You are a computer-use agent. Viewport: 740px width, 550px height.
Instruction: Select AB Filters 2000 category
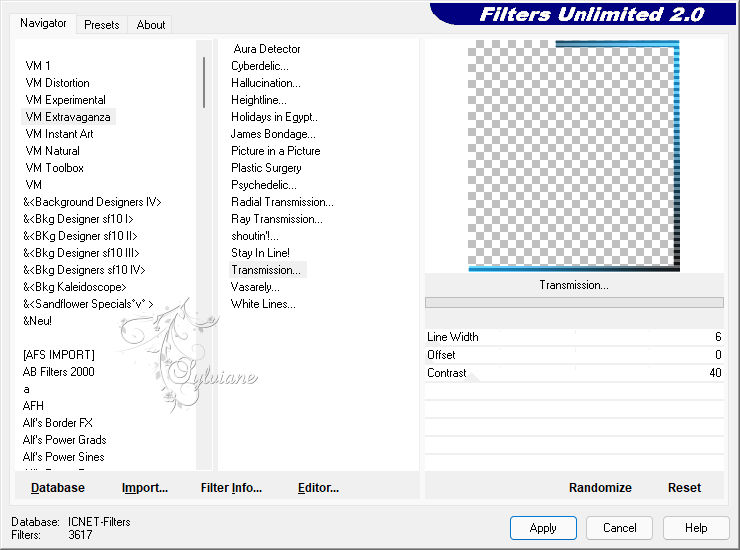[x=59, y=372]
